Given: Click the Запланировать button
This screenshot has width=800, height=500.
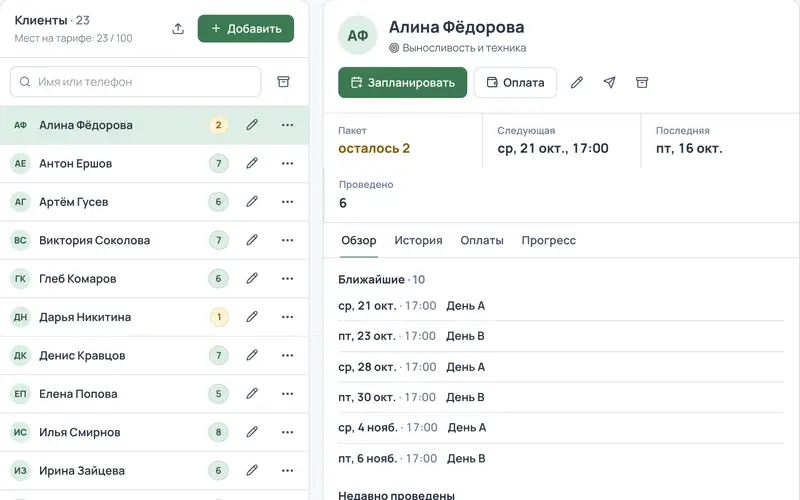Looking at the screenshot, I should click(x=403, y=82).
